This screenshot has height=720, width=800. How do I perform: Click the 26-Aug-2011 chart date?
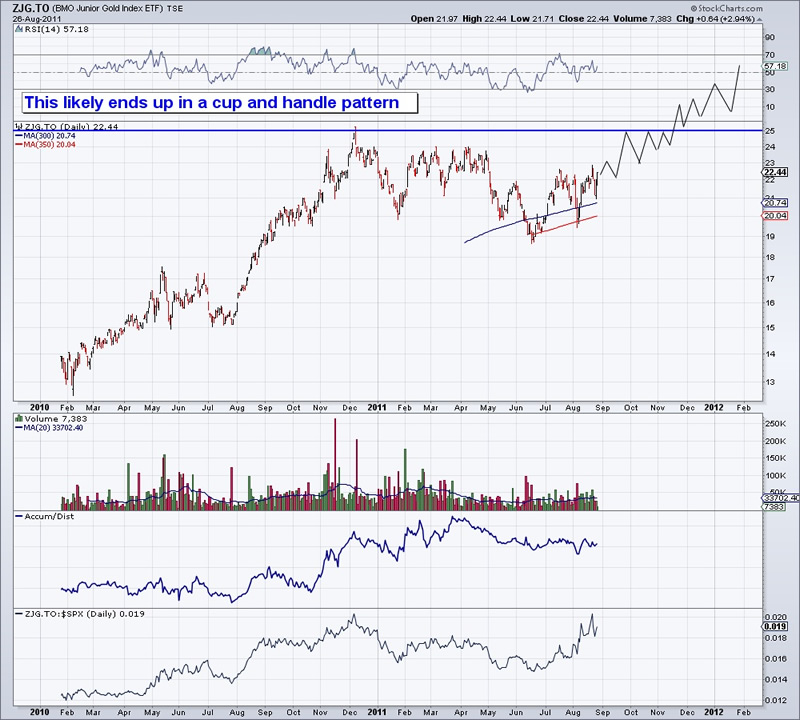coord(37,19)
